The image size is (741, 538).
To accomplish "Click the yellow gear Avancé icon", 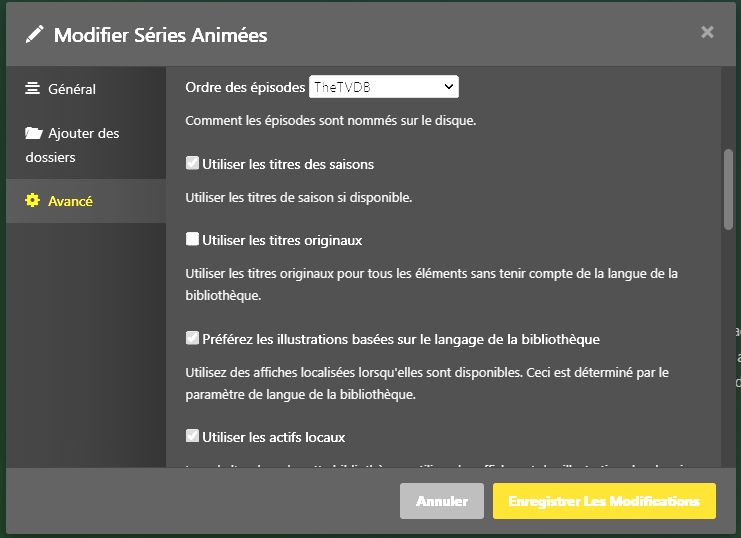I will click(33, 201).
